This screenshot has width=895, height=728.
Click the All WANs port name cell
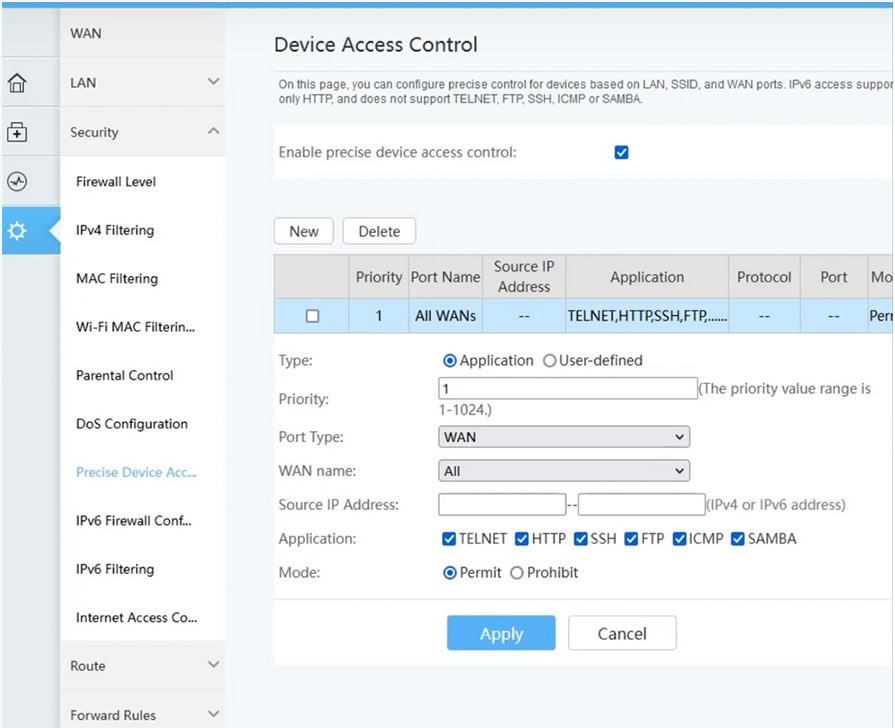[x=446, y=316]
